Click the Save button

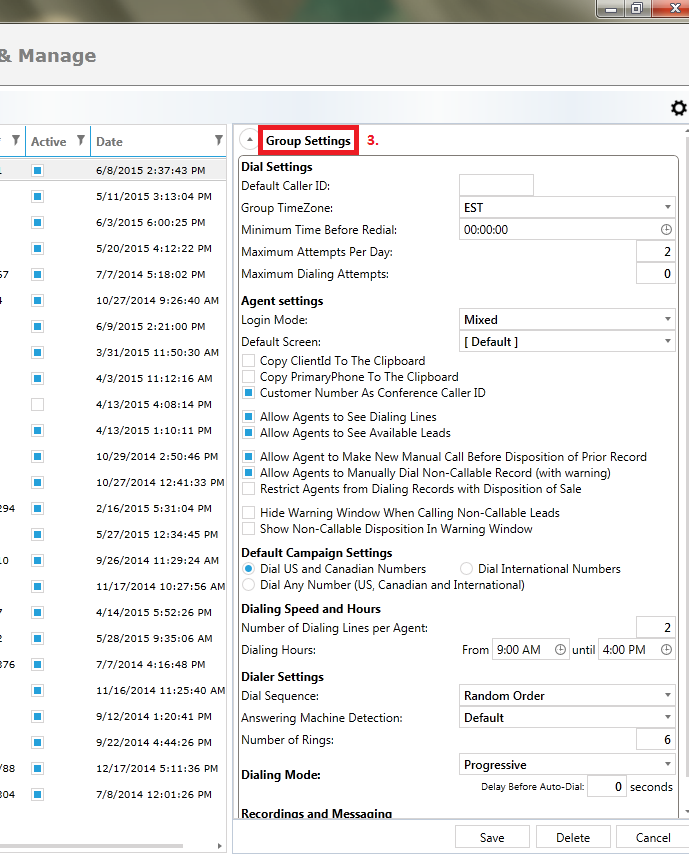492,838
